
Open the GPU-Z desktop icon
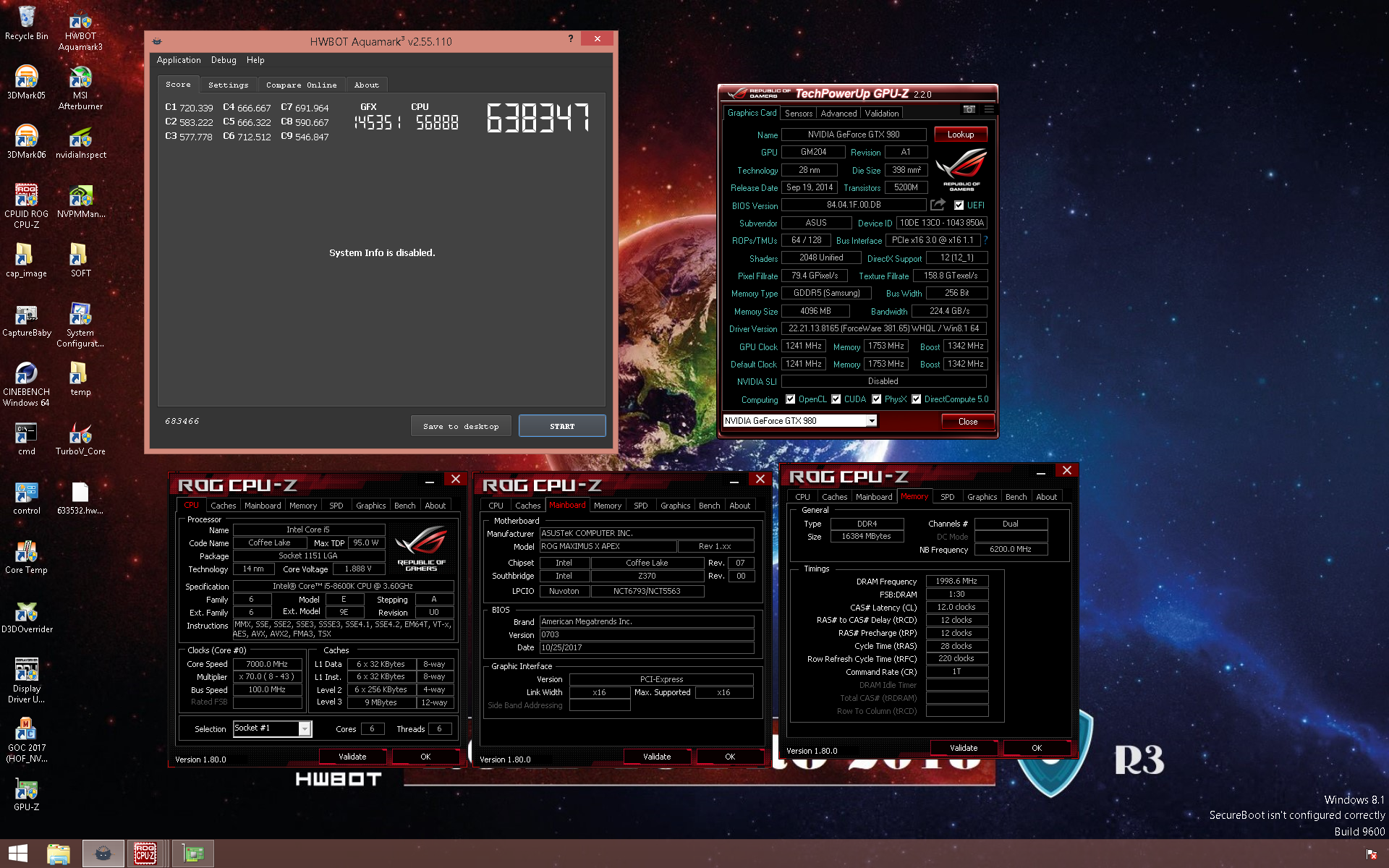[x=27, y=794]
